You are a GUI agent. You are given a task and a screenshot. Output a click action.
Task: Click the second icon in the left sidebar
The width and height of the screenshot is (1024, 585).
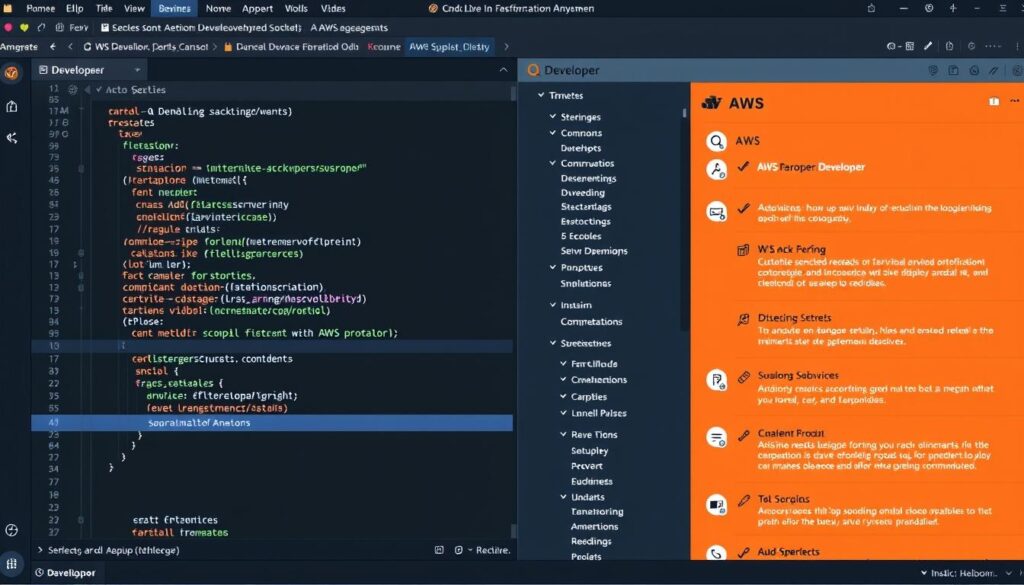12,106
